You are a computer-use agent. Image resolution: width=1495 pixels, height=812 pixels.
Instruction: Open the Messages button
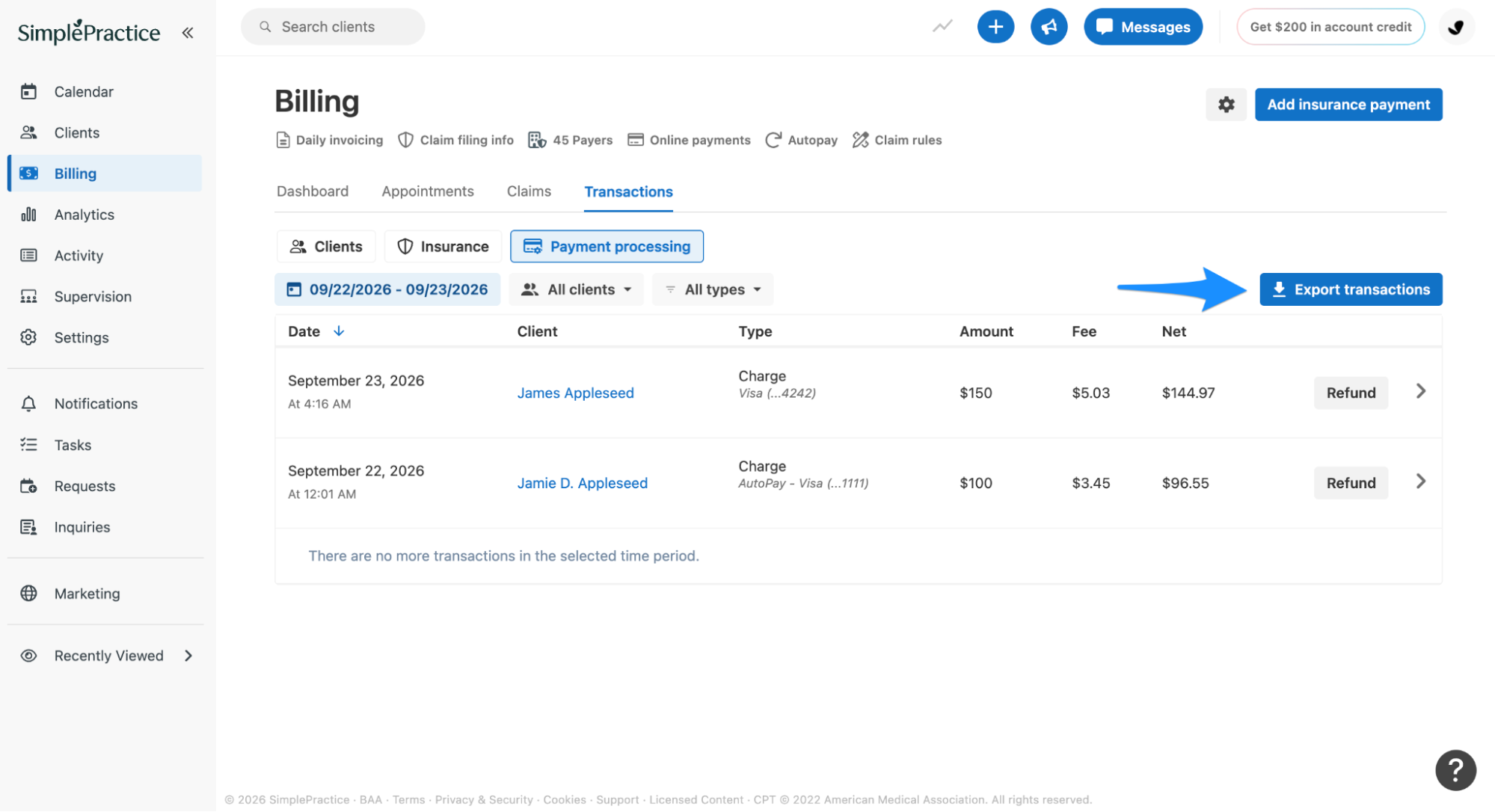[x=1143, y=27]
